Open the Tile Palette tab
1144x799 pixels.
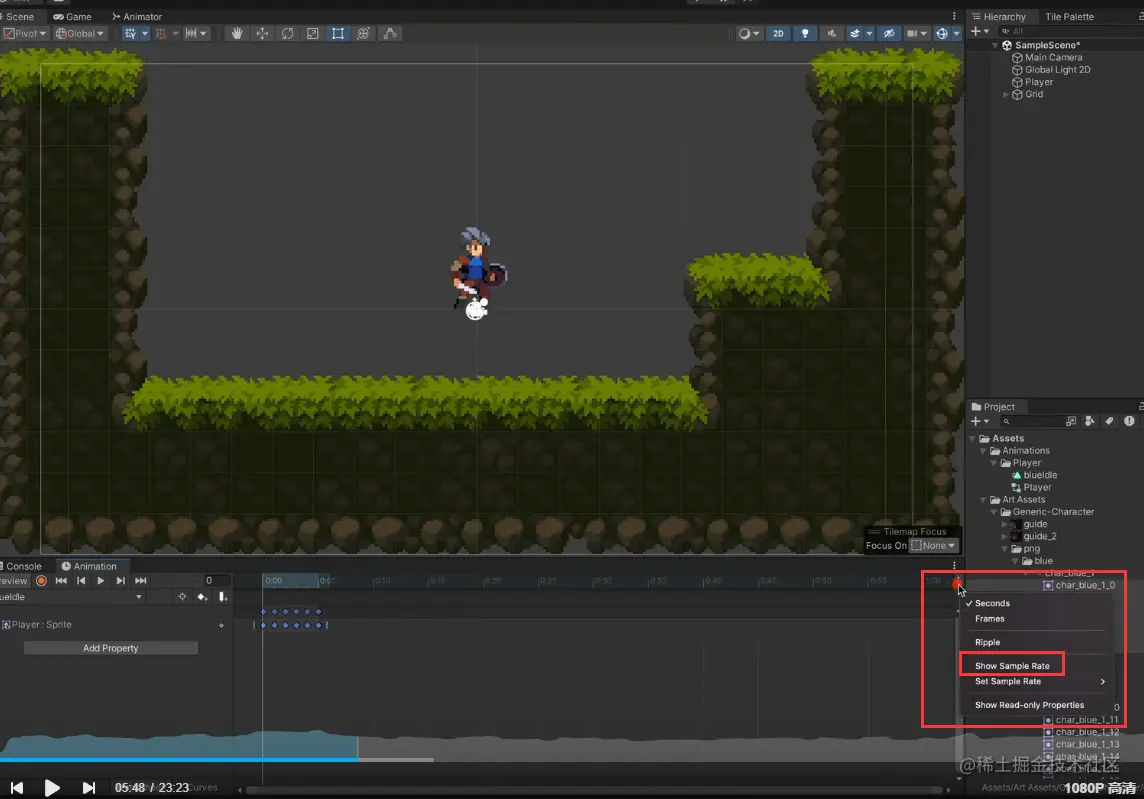[1069, 16]
